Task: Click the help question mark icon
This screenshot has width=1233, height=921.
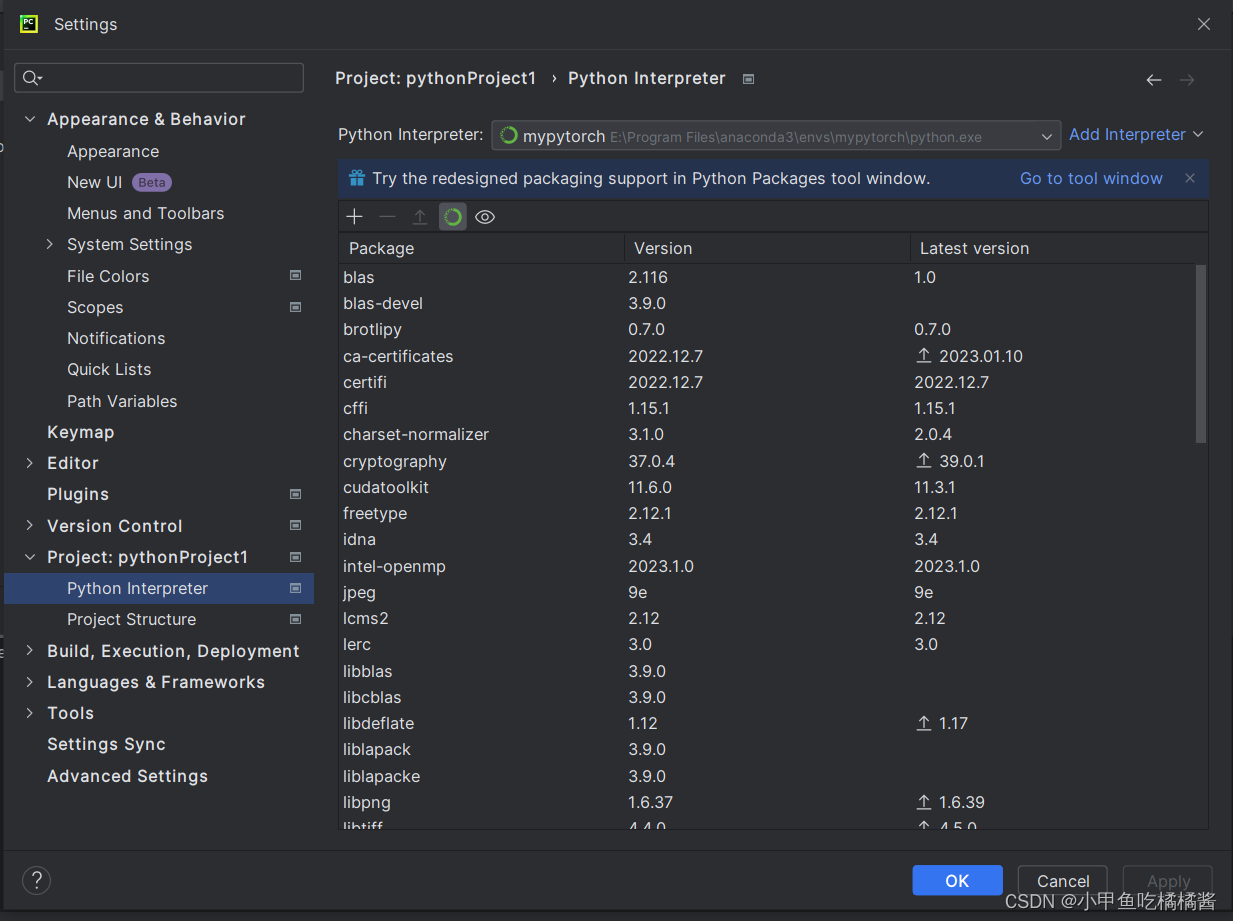Action: point(37,880)
